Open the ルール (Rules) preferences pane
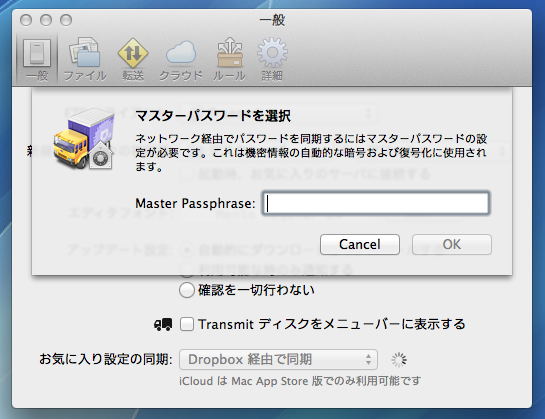Viewport: 545px width, 419px height. coord(229,59)
